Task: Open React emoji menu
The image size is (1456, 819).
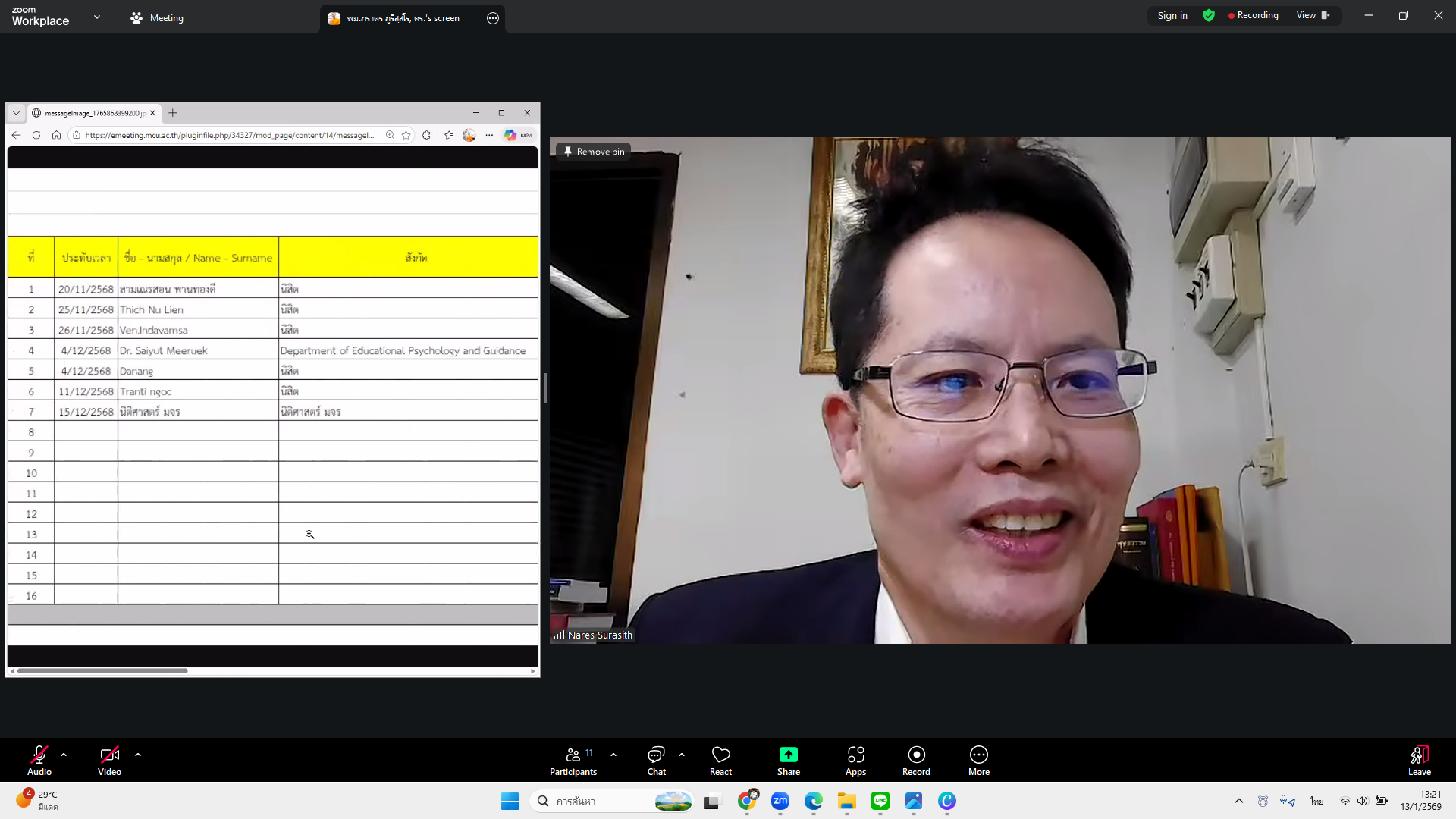Action: point(720,761)
